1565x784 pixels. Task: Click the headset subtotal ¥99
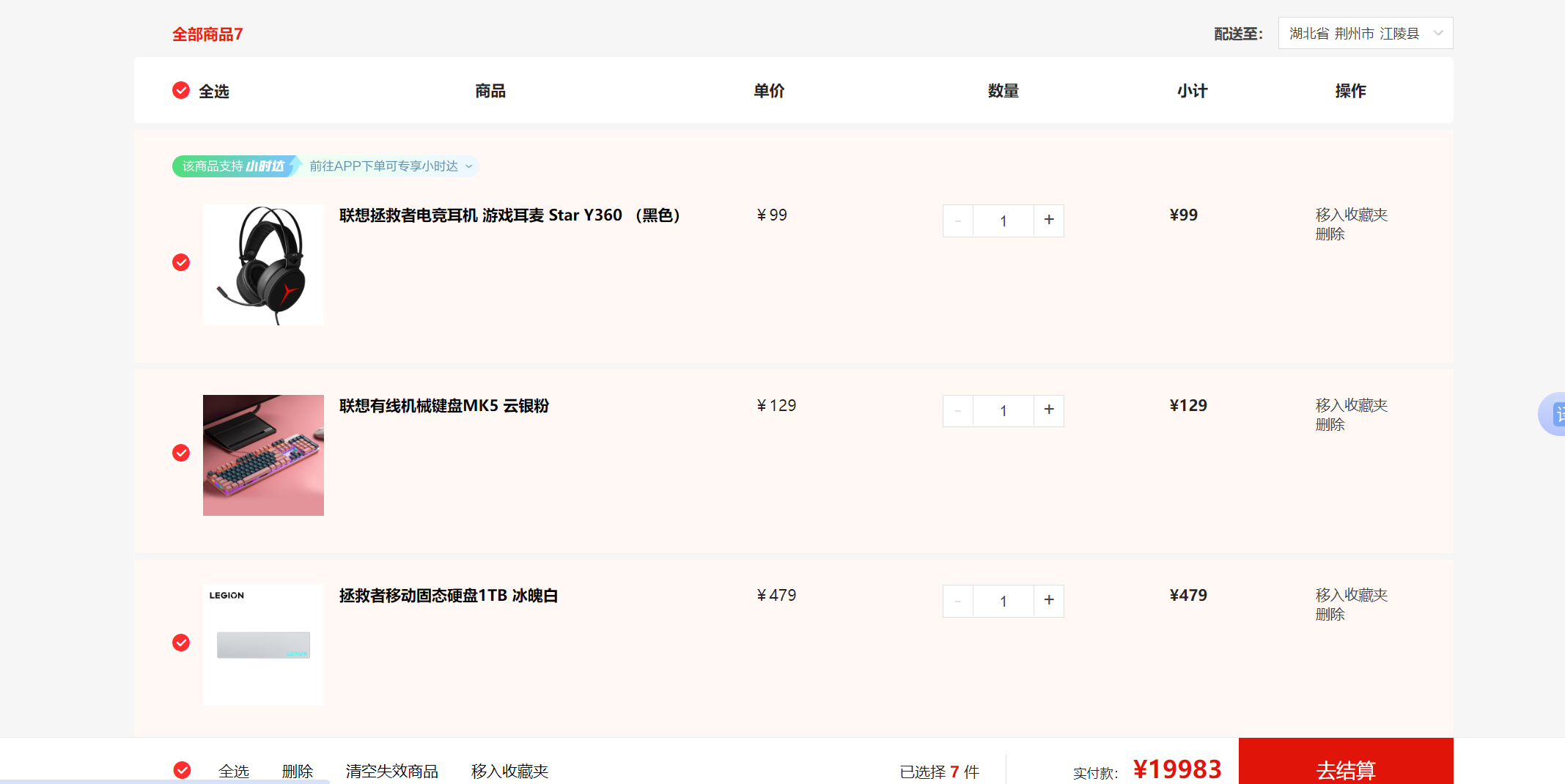click(1184, 215)
